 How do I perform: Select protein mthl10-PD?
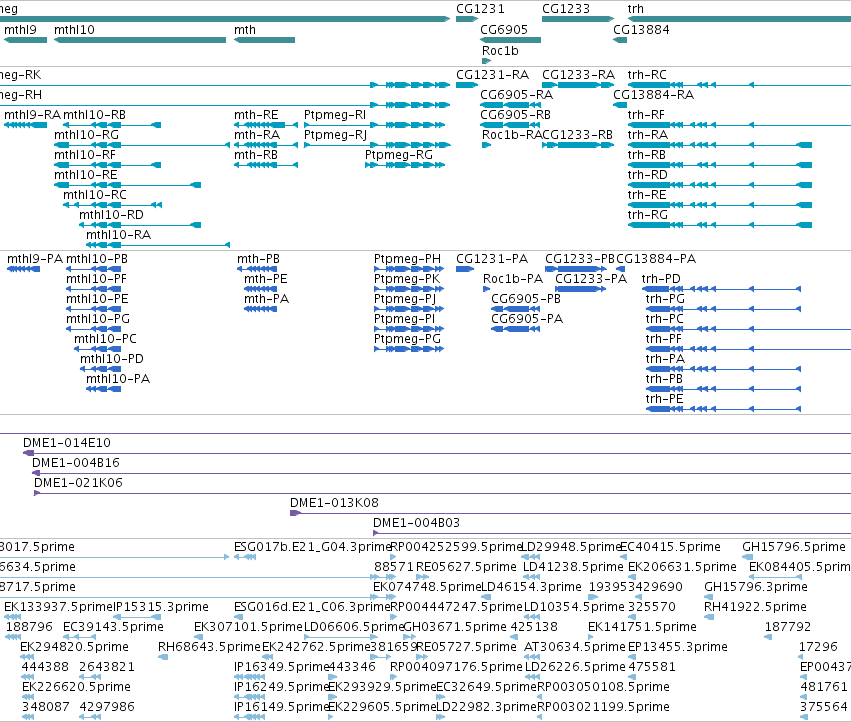pyautogui.click(x=112, y=359)
